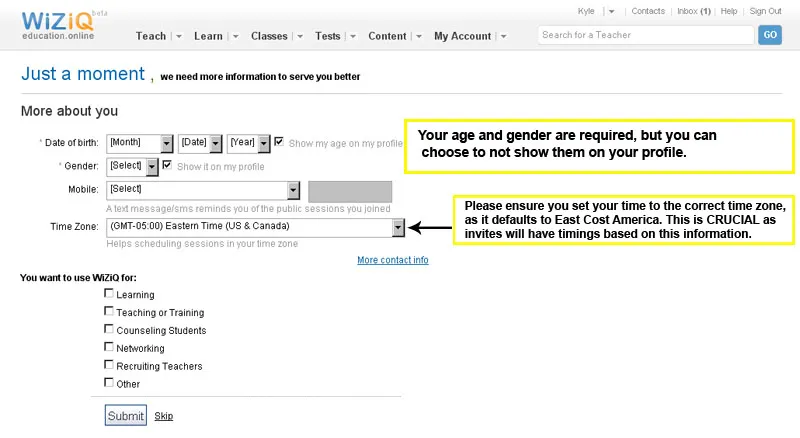The height and width of the screenshot is (438, 800).
Task: Uncheck Show my age on my profile
Action: [x=279, y=142]
